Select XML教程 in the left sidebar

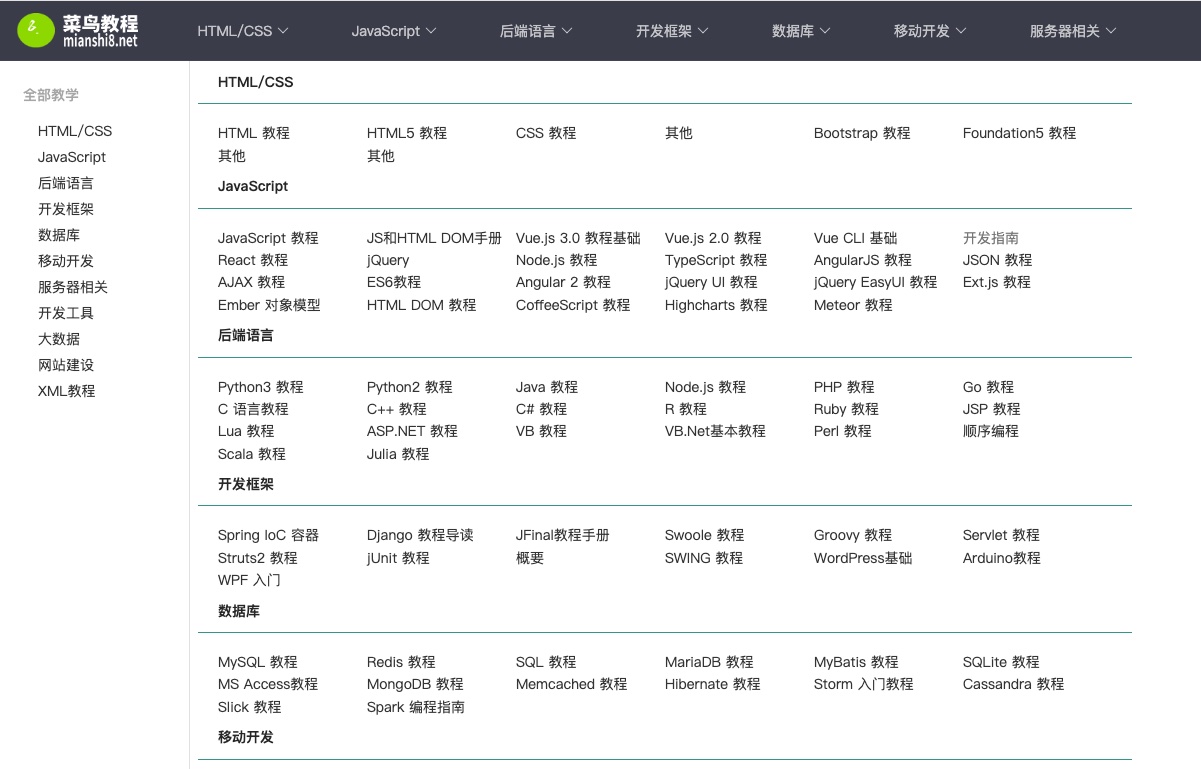point(67,391)
